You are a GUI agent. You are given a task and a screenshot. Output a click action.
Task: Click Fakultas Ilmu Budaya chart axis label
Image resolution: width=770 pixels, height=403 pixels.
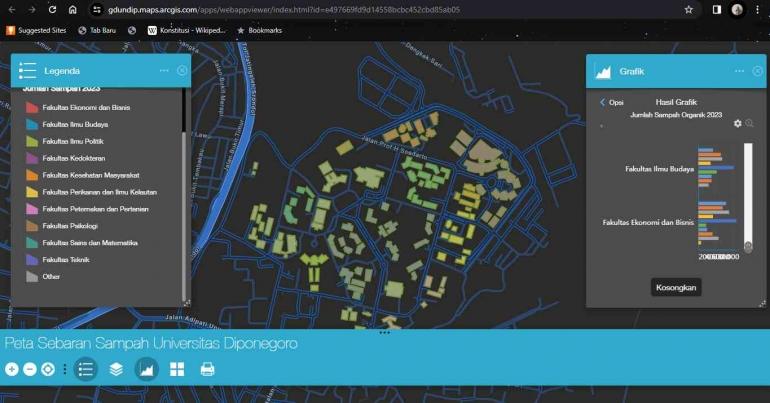pos(659,169)
